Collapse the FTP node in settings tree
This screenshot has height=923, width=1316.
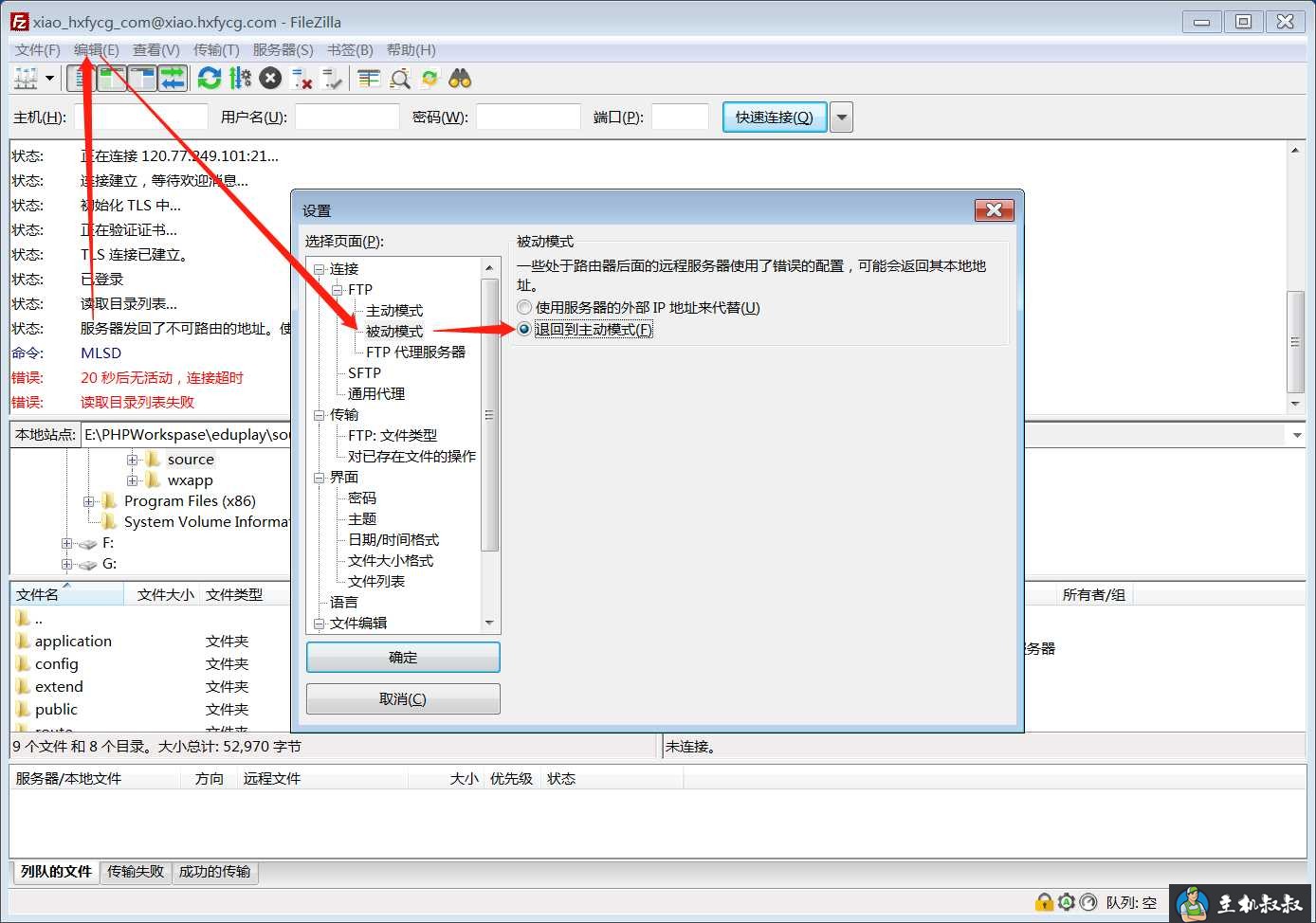[338, 290]
